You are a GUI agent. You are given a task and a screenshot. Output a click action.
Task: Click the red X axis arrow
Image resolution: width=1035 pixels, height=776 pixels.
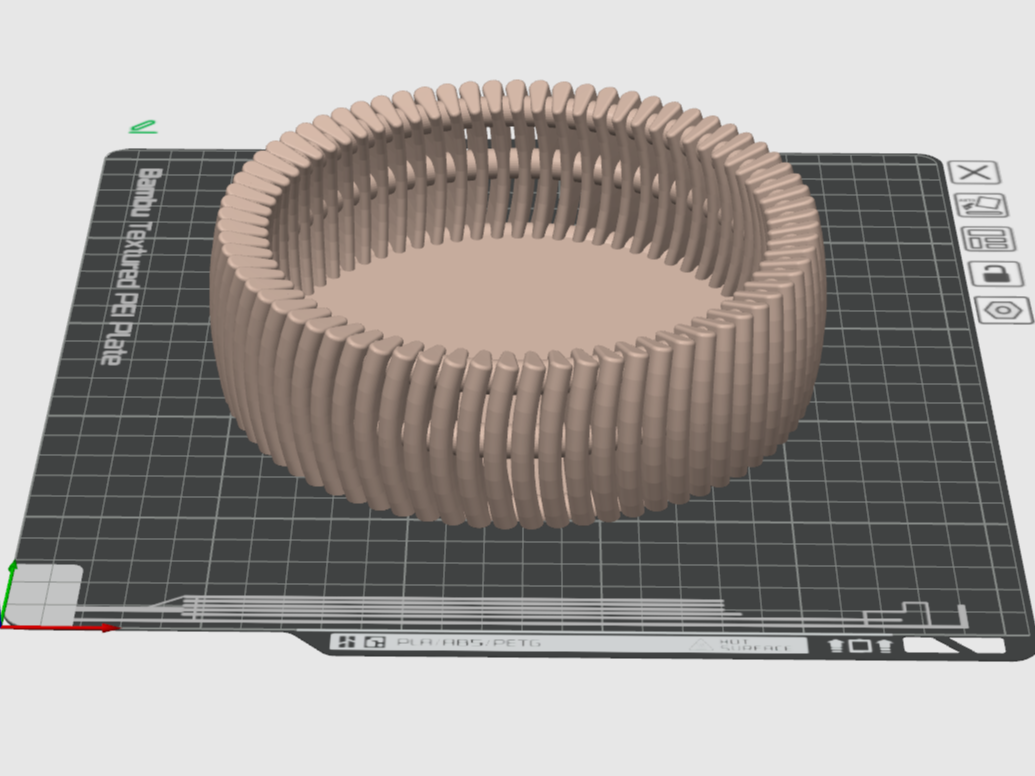59,628
